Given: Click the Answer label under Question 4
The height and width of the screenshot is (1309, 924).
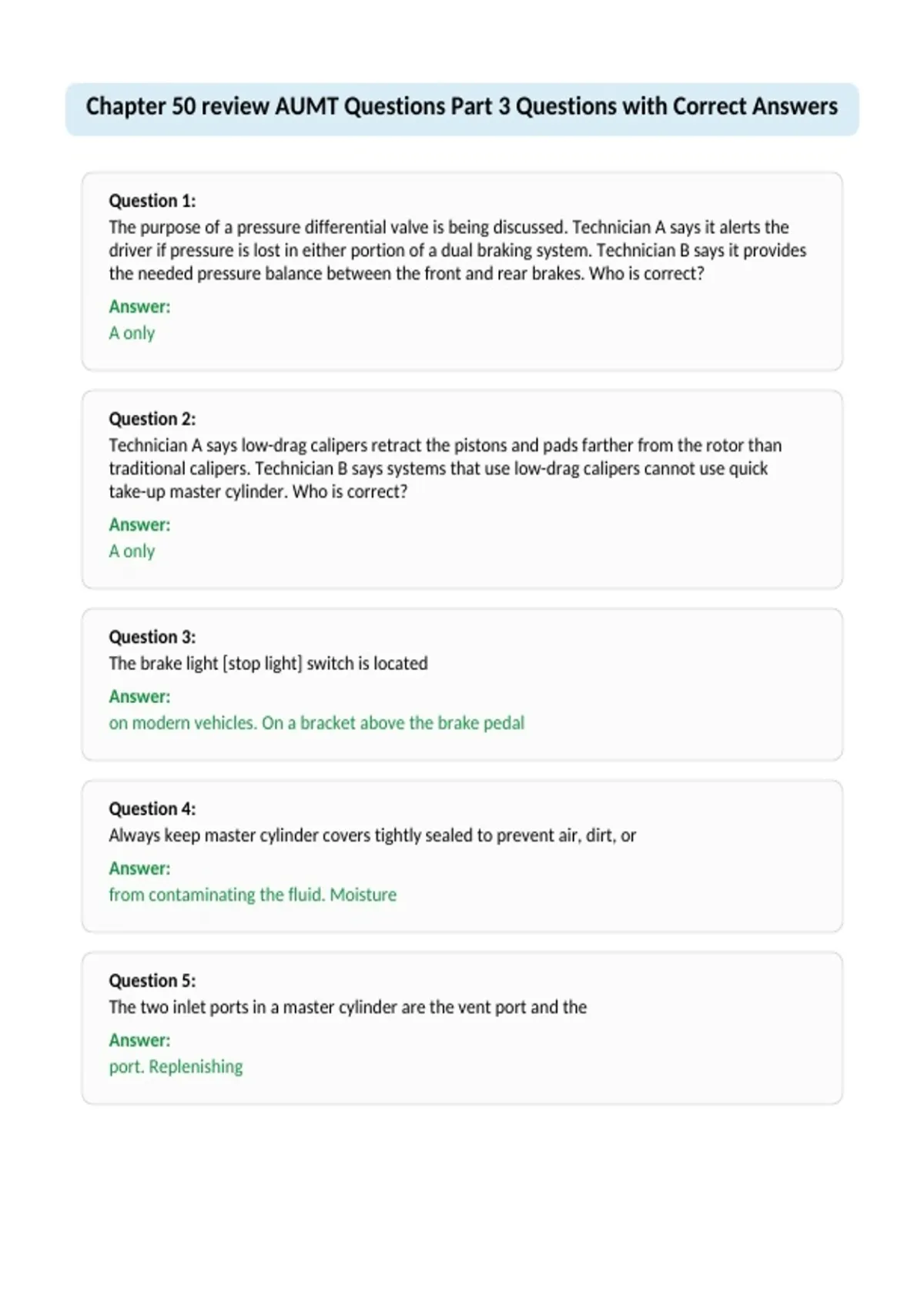Looking at the screenshot, I should tap(139, 868).
